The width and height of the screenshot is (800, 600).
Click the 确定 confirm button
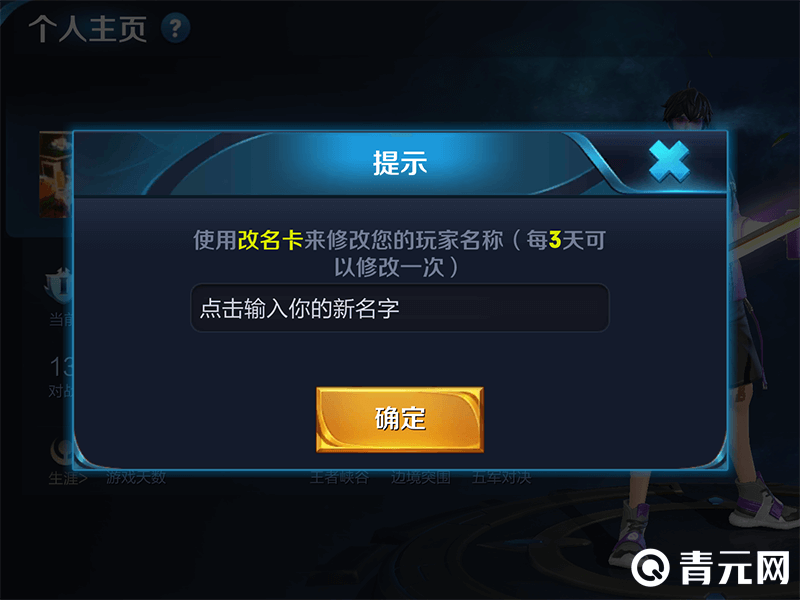click(x=400, y=419)
